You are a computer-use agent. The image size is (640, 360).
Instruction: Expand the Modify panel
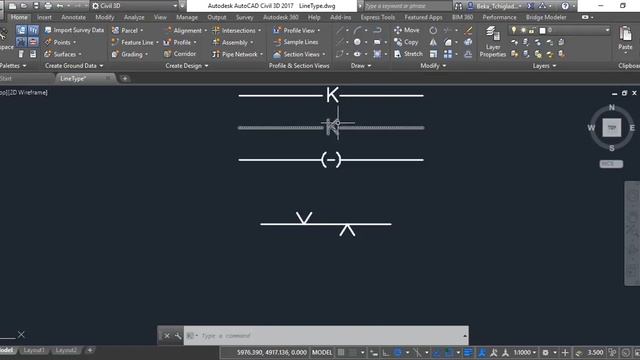[433, 66]
